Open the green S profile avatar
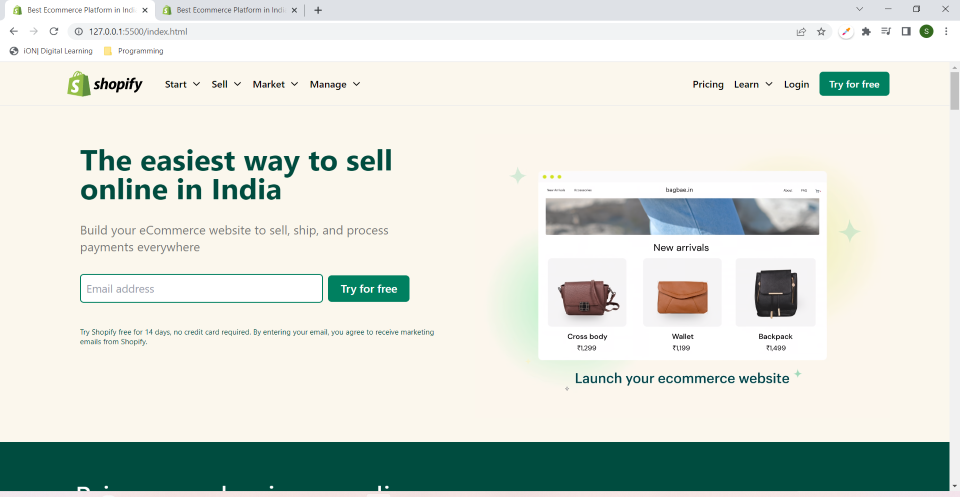Image resolution: width=960 pixels, height=497 pixels. pos(926,31)
